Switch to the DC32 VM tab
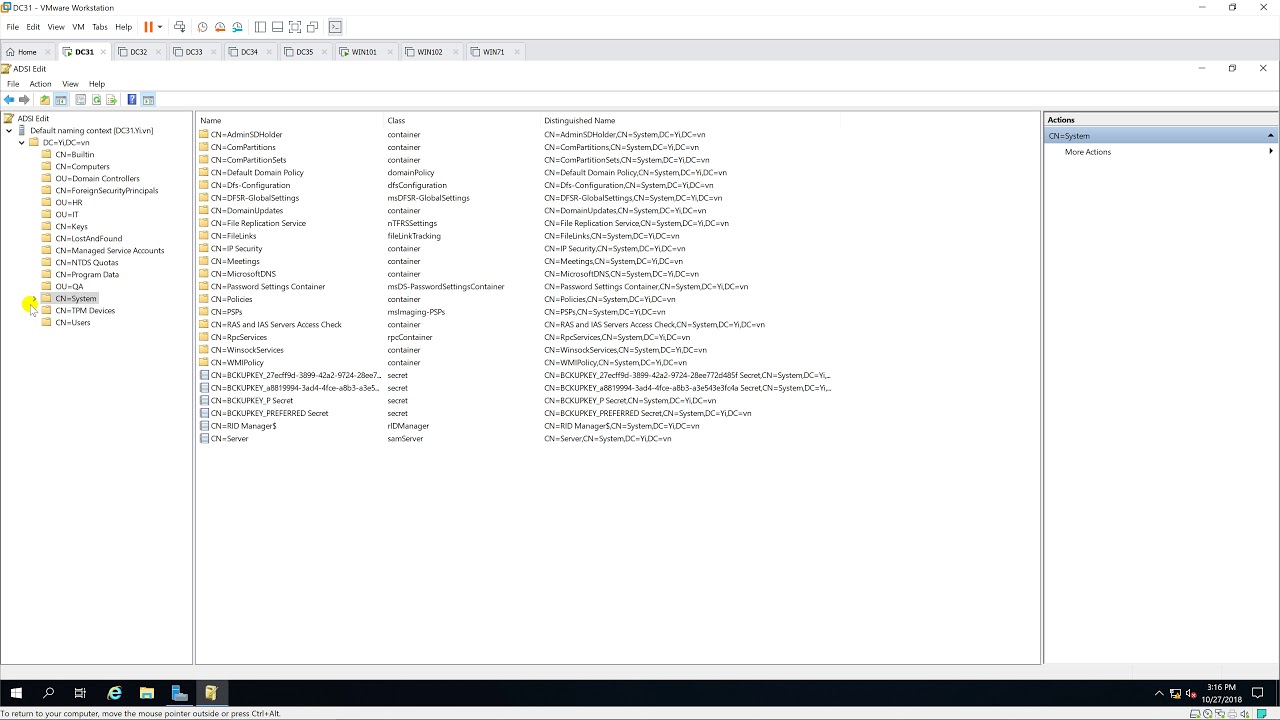This screenshot has width=1280, height=720. (x=138, y=52)
